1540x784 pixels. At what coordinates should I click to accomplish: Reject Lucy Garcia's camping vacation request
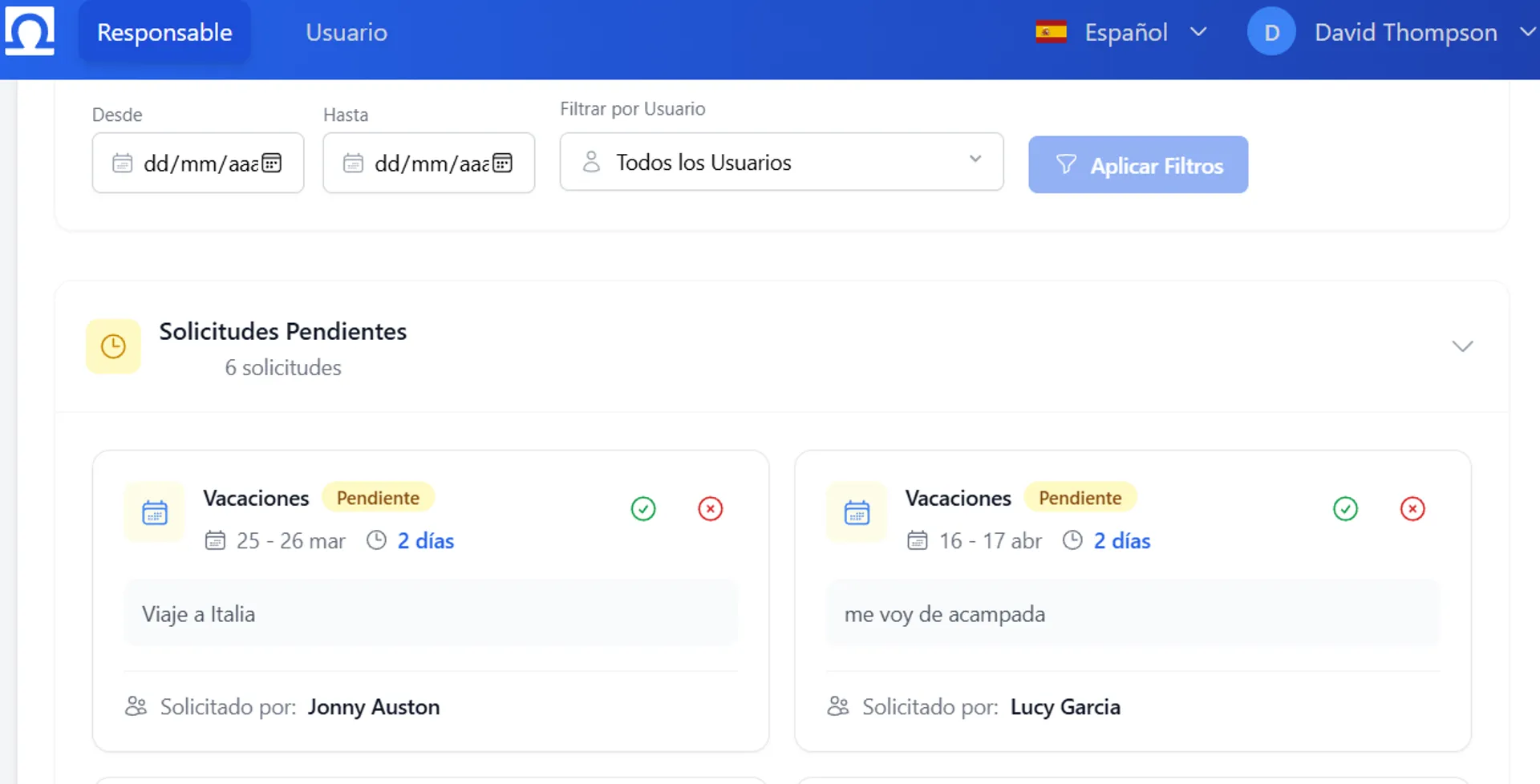pyautogui.click(x=1412, y=508)
